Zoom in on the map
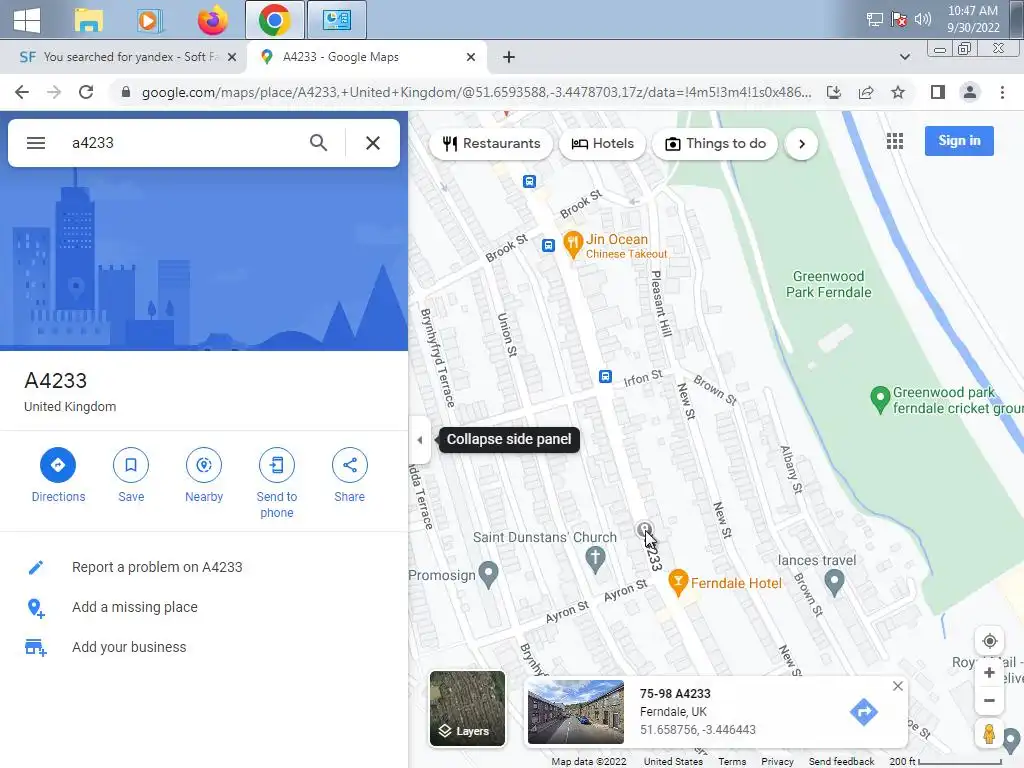Viewport: 1024px width, 768px height. pyautogui.click(x=989, y=673)
